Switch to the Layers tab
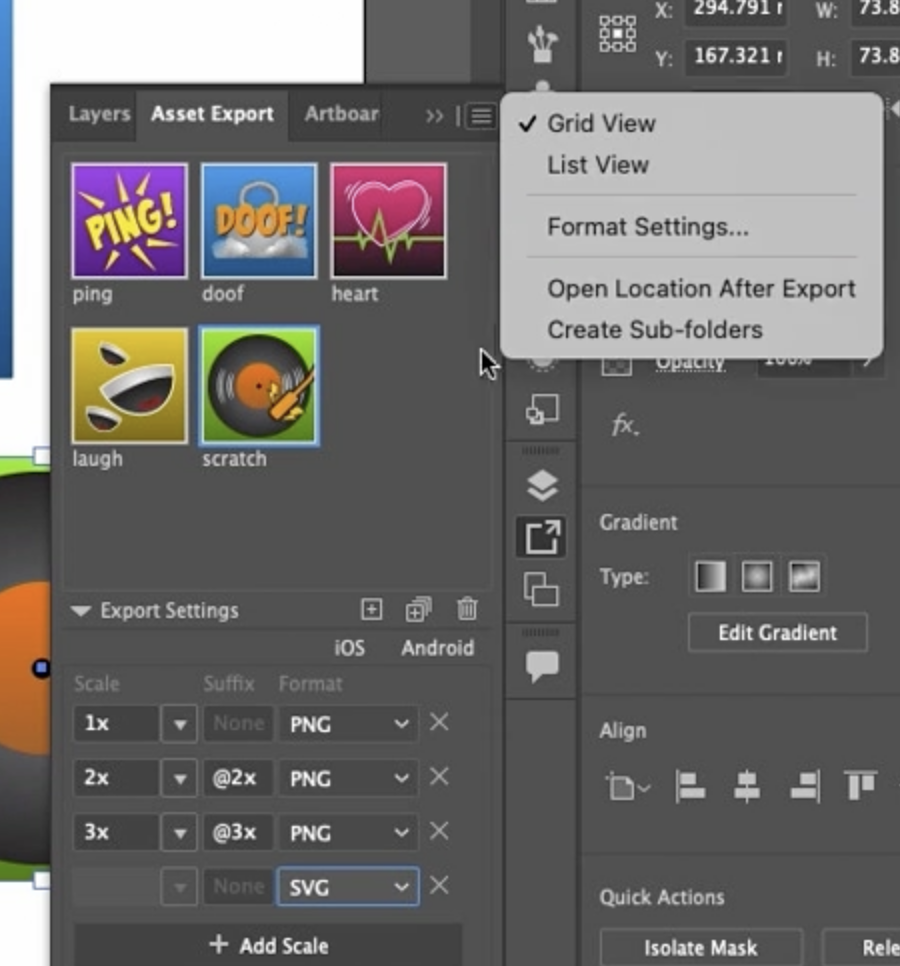 click(x=99, y=115)
